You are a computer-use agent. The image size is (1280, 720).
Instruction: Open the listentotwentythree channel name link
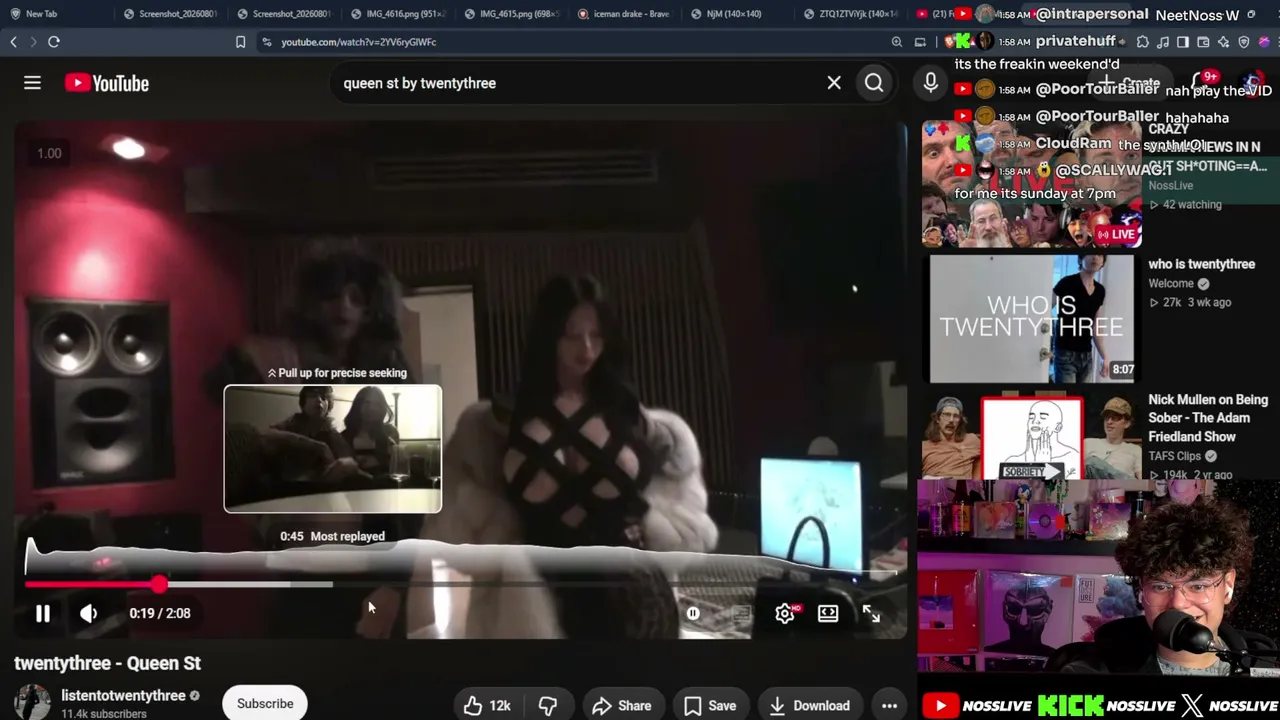pos(123,696)
